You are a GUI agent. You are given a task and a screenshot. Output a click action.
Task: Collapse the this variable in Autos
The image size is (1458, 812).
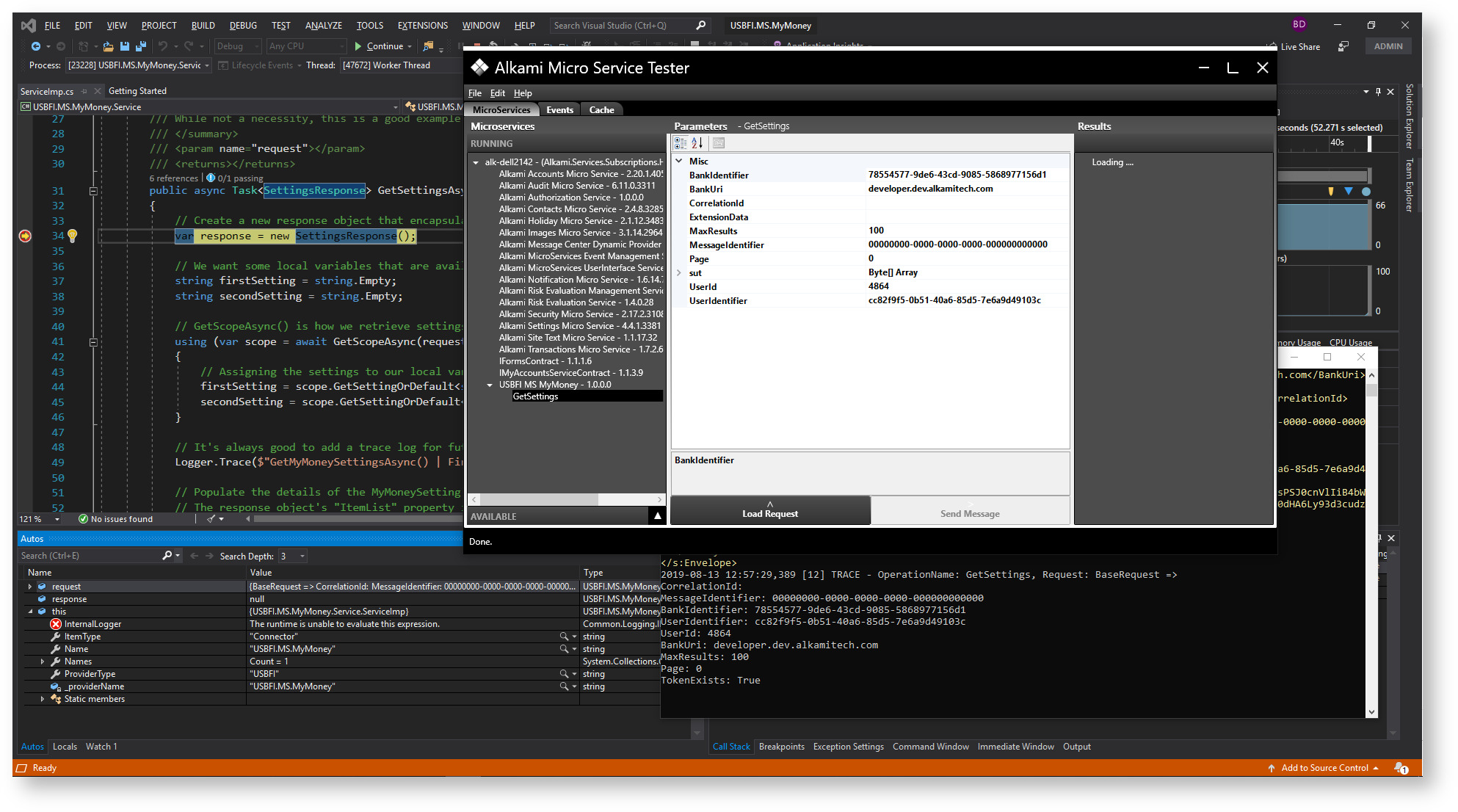[x=30, y=612]
